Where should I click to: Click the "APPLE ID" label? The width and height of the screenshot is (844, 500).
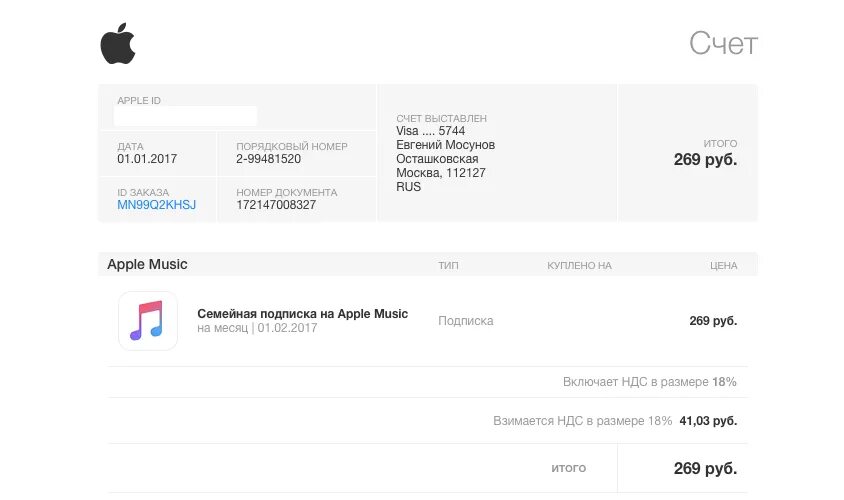coord(139,101)
